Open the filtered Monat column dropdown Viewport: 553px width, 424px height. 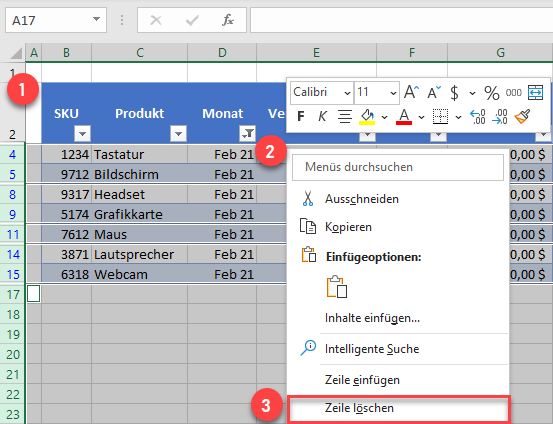tap(247, 134)
